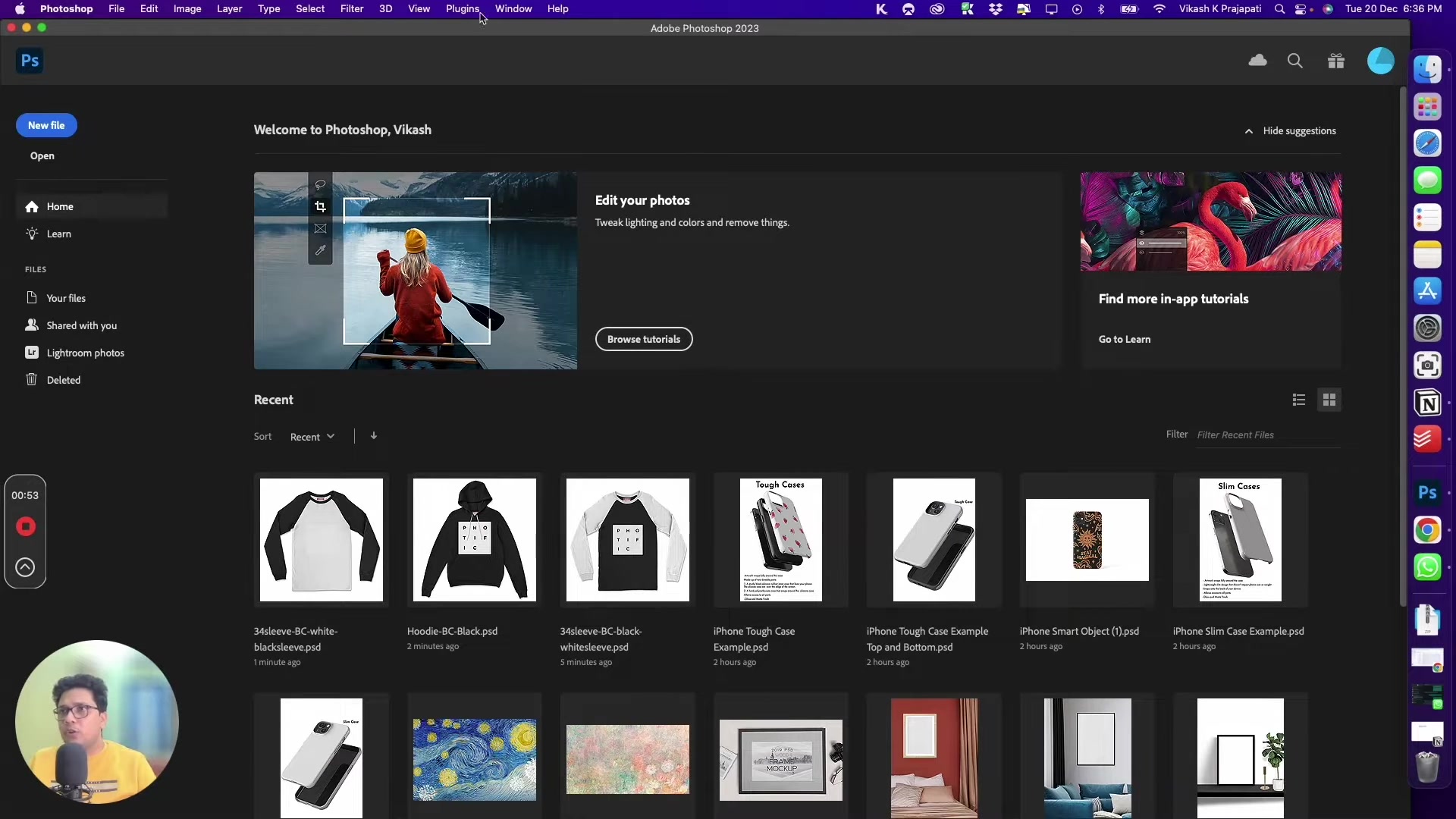
Task: Open the search icon in the top bar
Action: tap(1295, 60)
